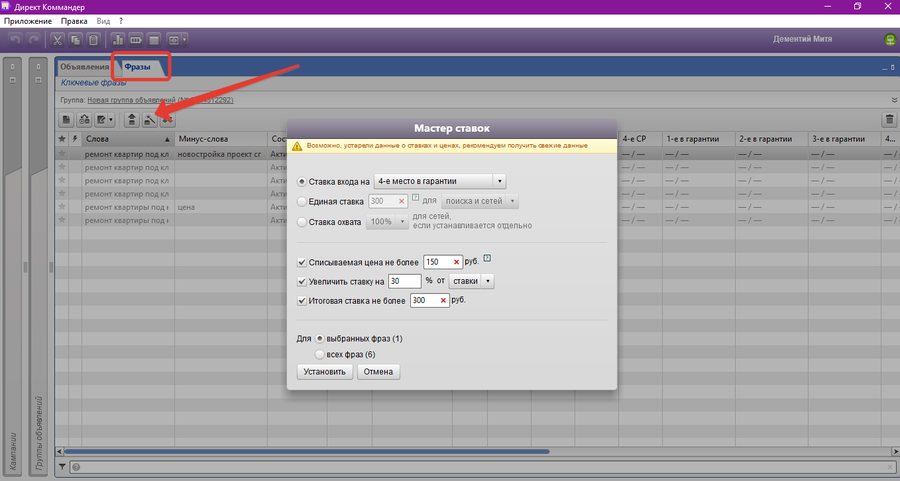The image size is (900, 481).
Task: Sort by the Слова column header
Action: [127, 139]
